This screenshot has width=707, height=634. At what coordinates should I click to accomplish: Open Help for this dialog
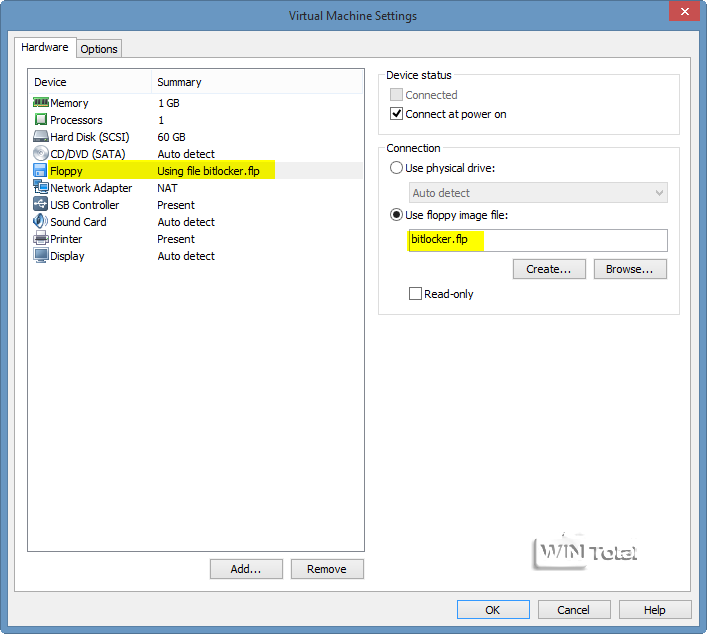click(x=655, y=610)
